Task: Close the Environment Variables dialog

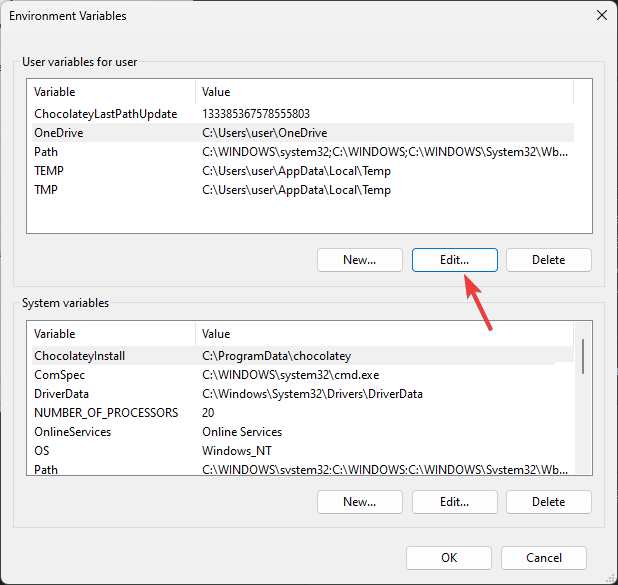Action: point(601,16)
